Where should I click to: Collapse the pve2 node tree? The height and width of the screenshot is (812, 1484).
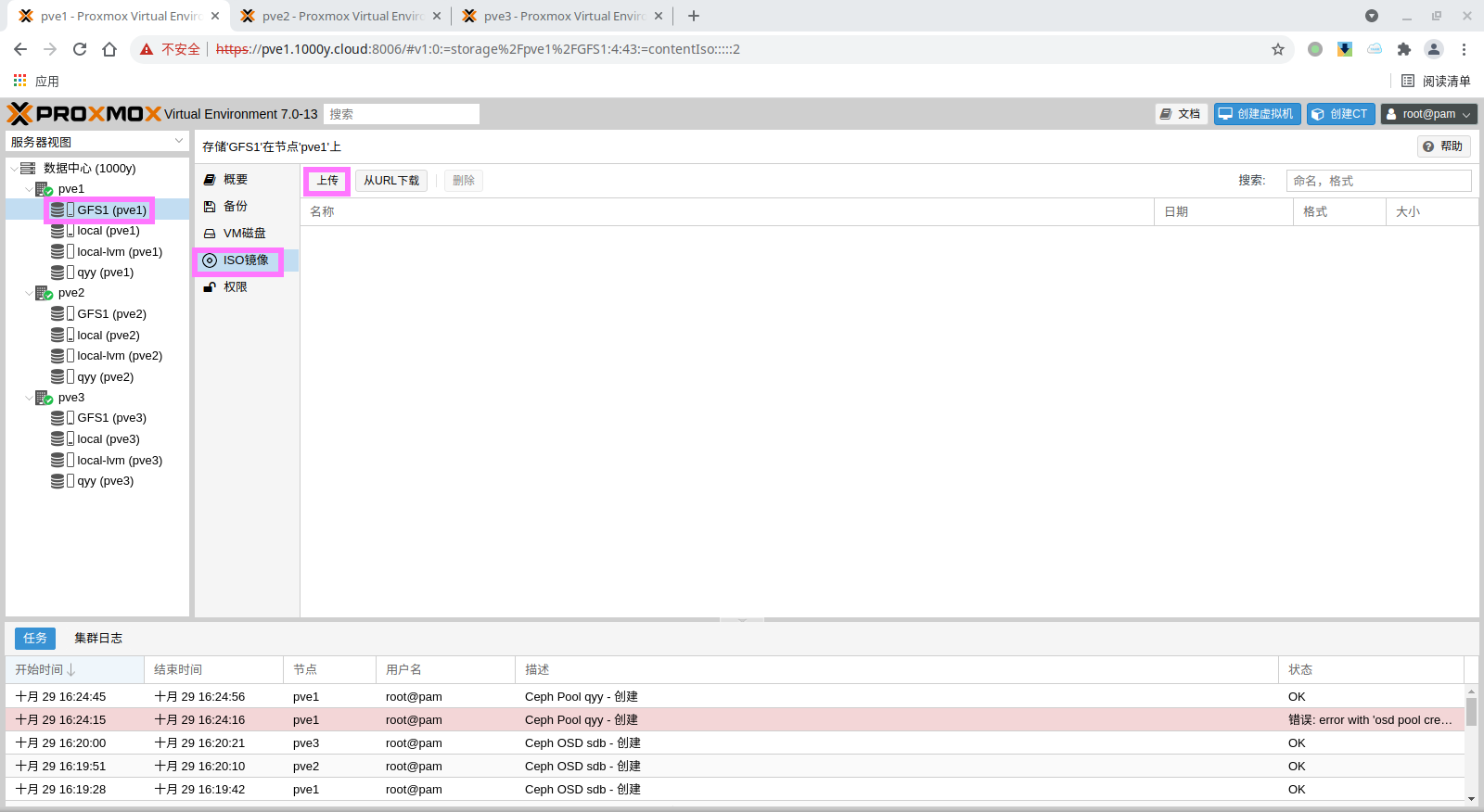(x=29, y=293)
